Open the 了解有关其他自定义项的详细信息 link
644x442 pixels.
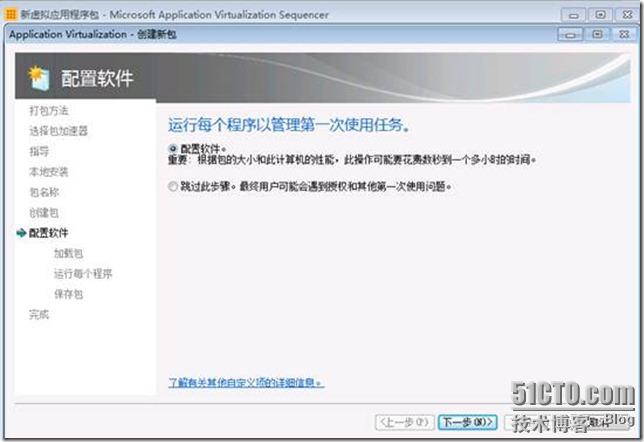246,382
